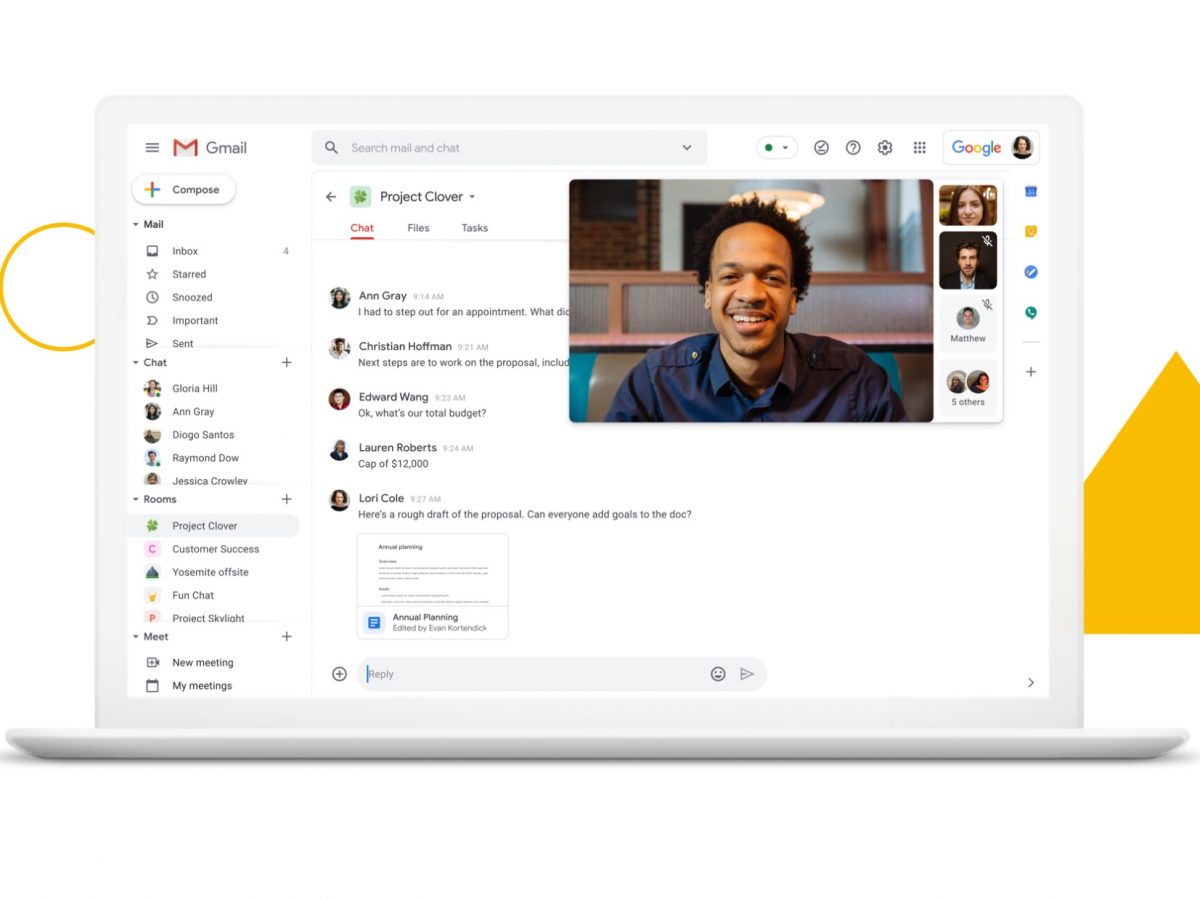
Task: Collapse the Rooms section
Action: [136, 500]
